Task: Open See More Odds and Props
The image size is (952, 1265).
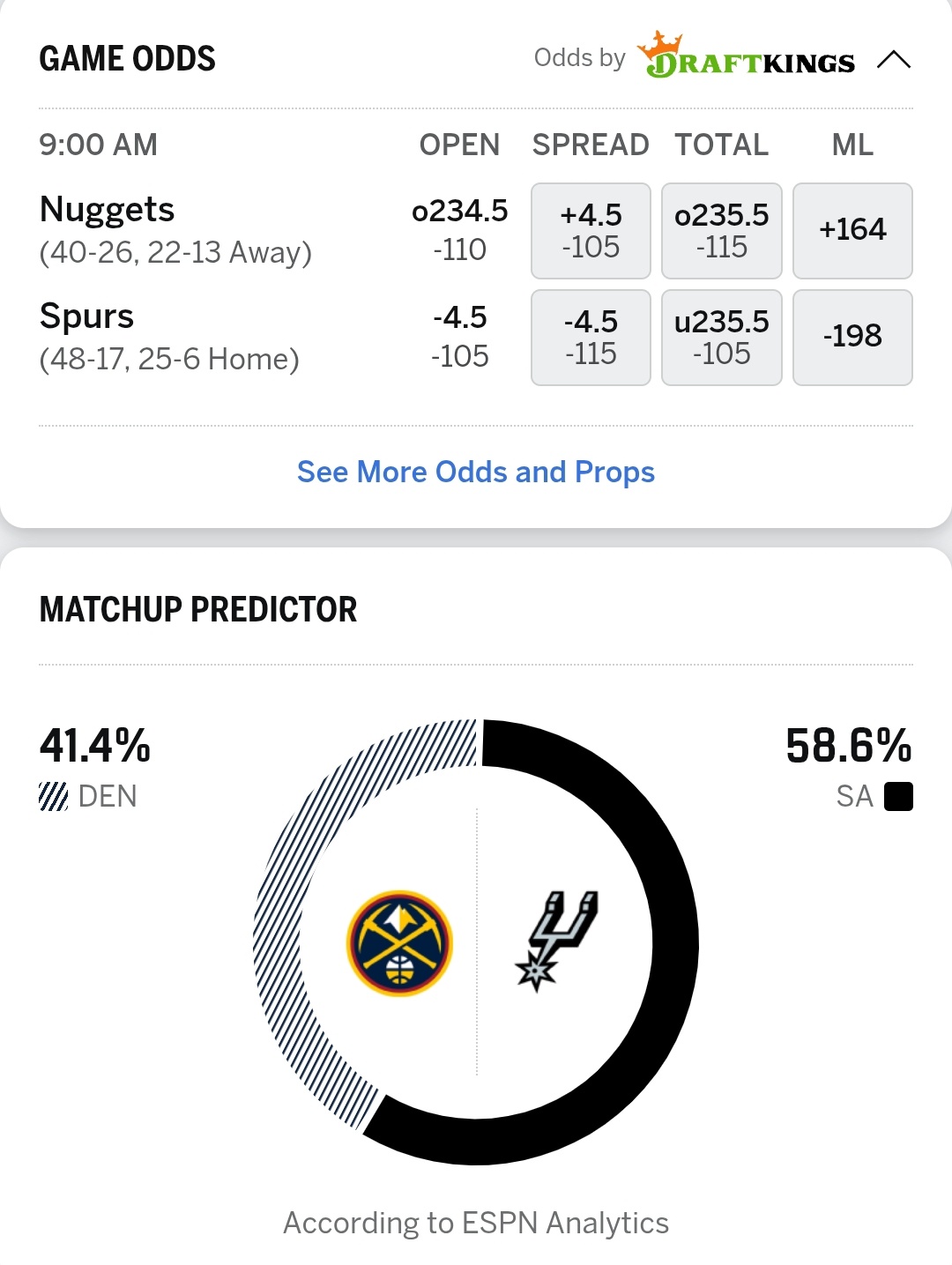Action: (476, 473)
